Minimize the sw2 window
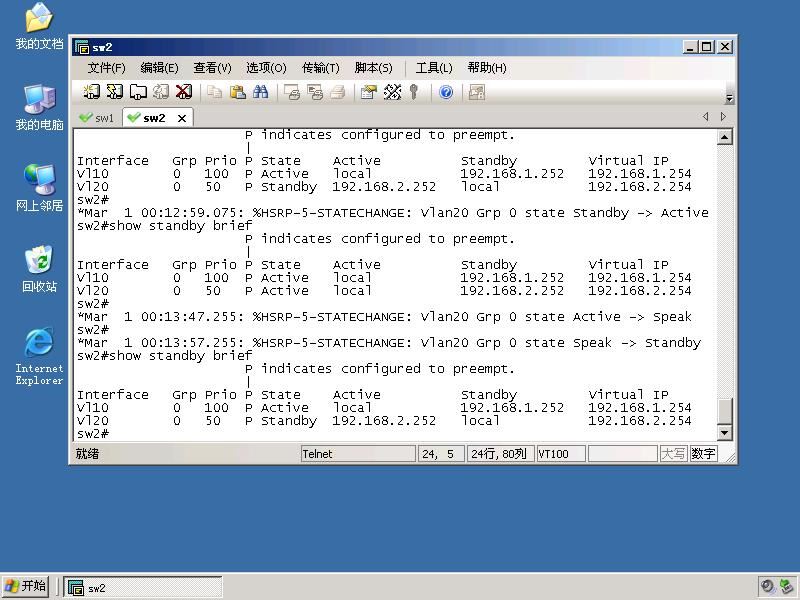This screenshot has height=600, width=800. point(690,47)
